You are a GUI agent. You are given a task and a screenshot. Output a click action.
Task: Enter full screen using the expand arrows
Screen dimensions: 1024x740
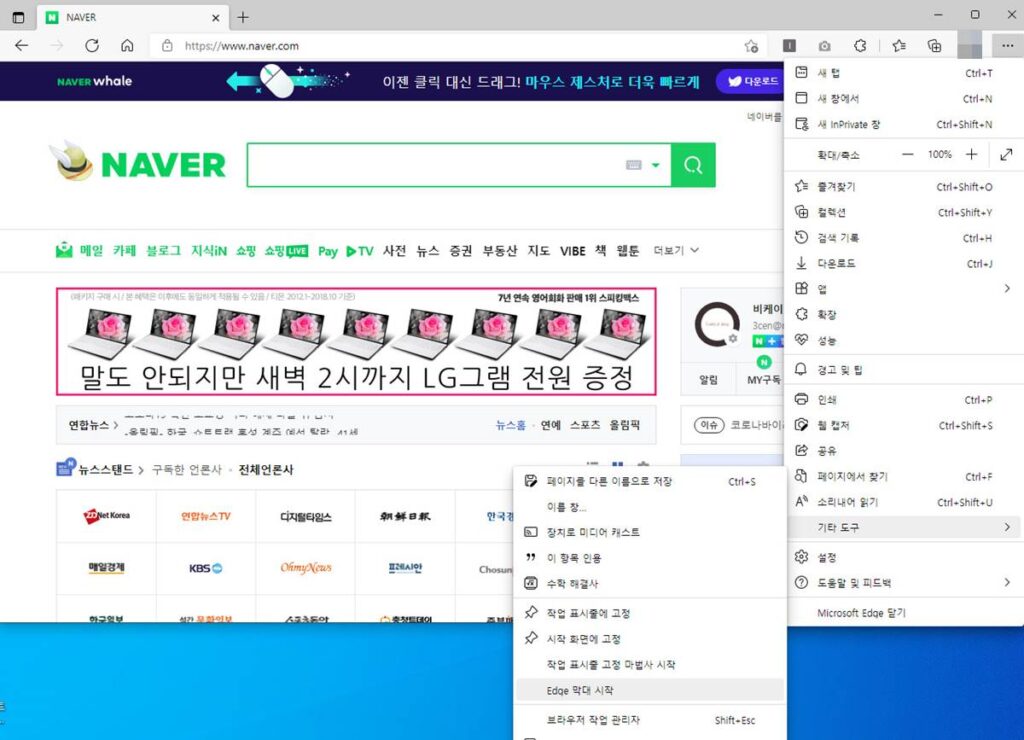[x=1006, y=155]
